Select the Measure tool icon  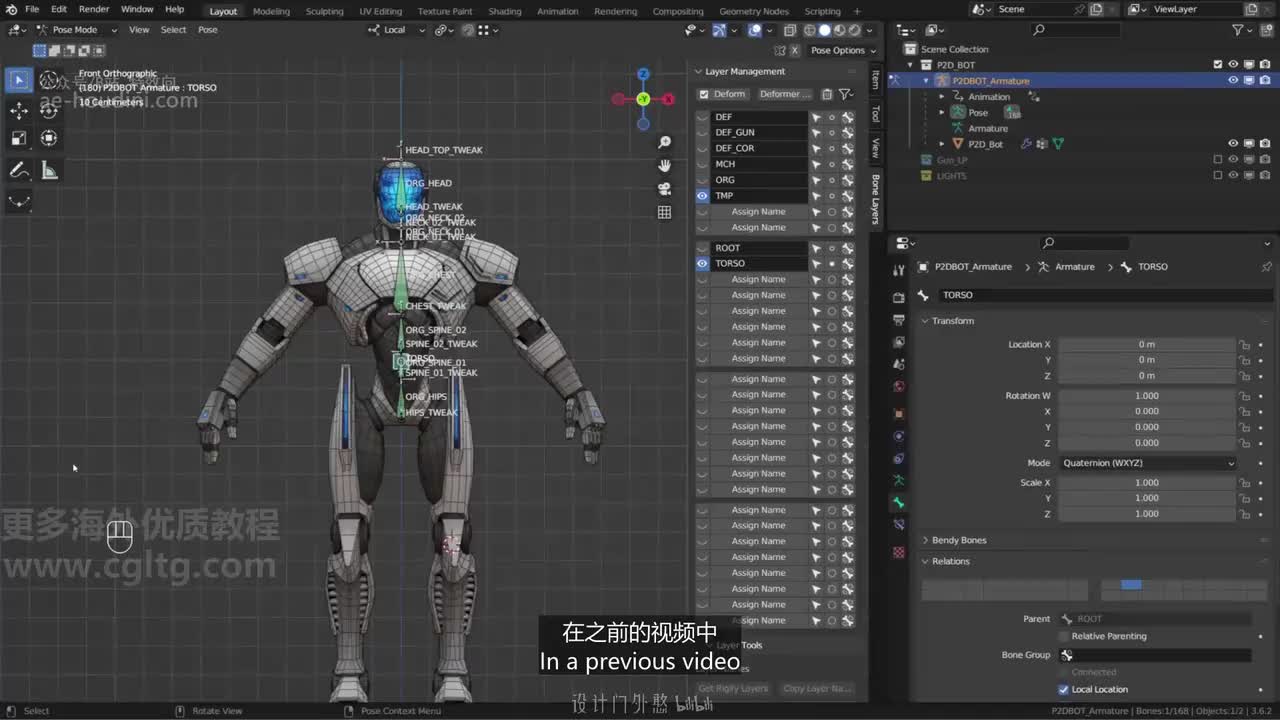point(49,171)
